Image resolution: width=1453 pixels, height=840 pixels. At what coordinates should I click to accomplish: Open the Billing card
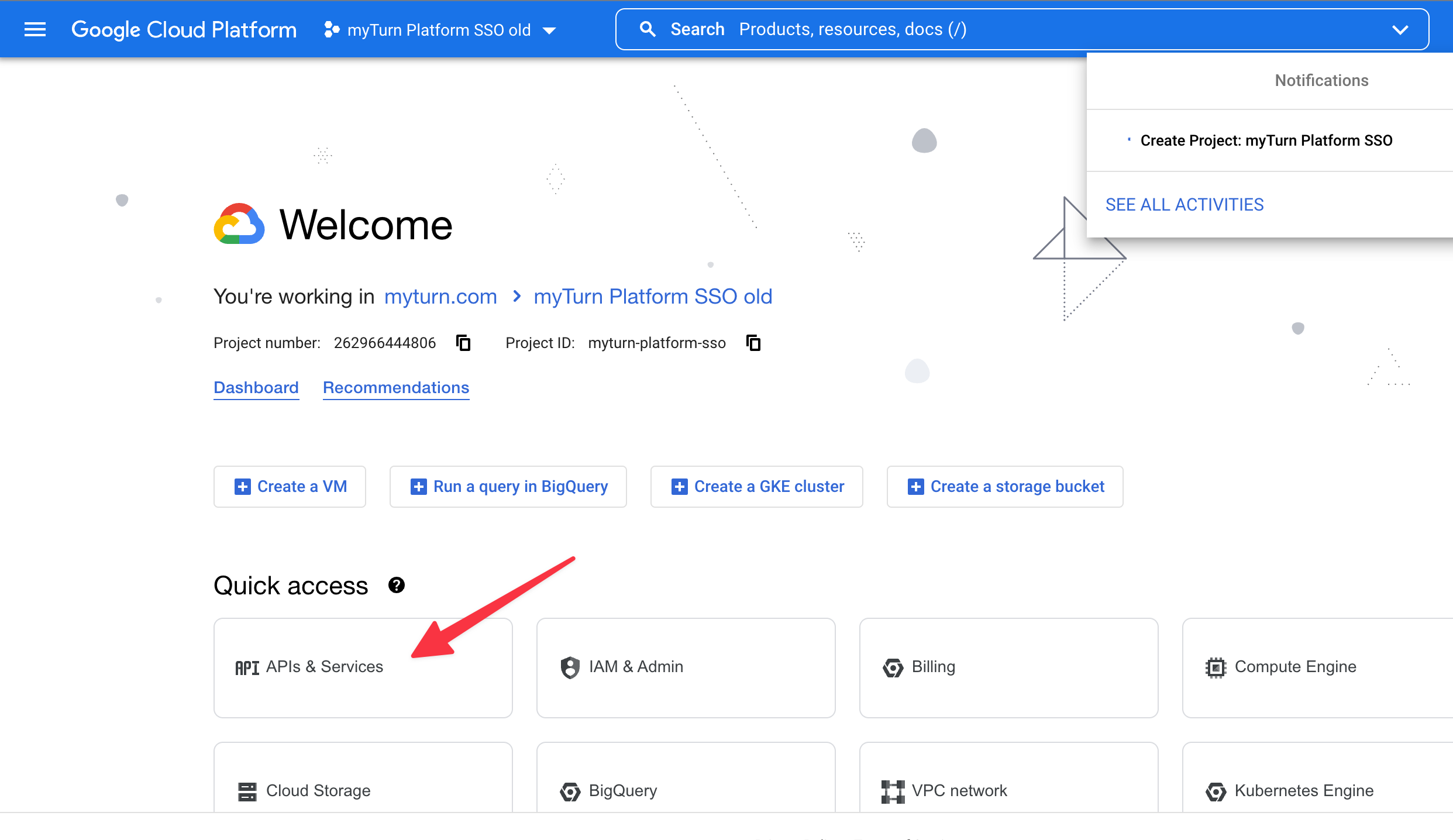pos(1009,667)
